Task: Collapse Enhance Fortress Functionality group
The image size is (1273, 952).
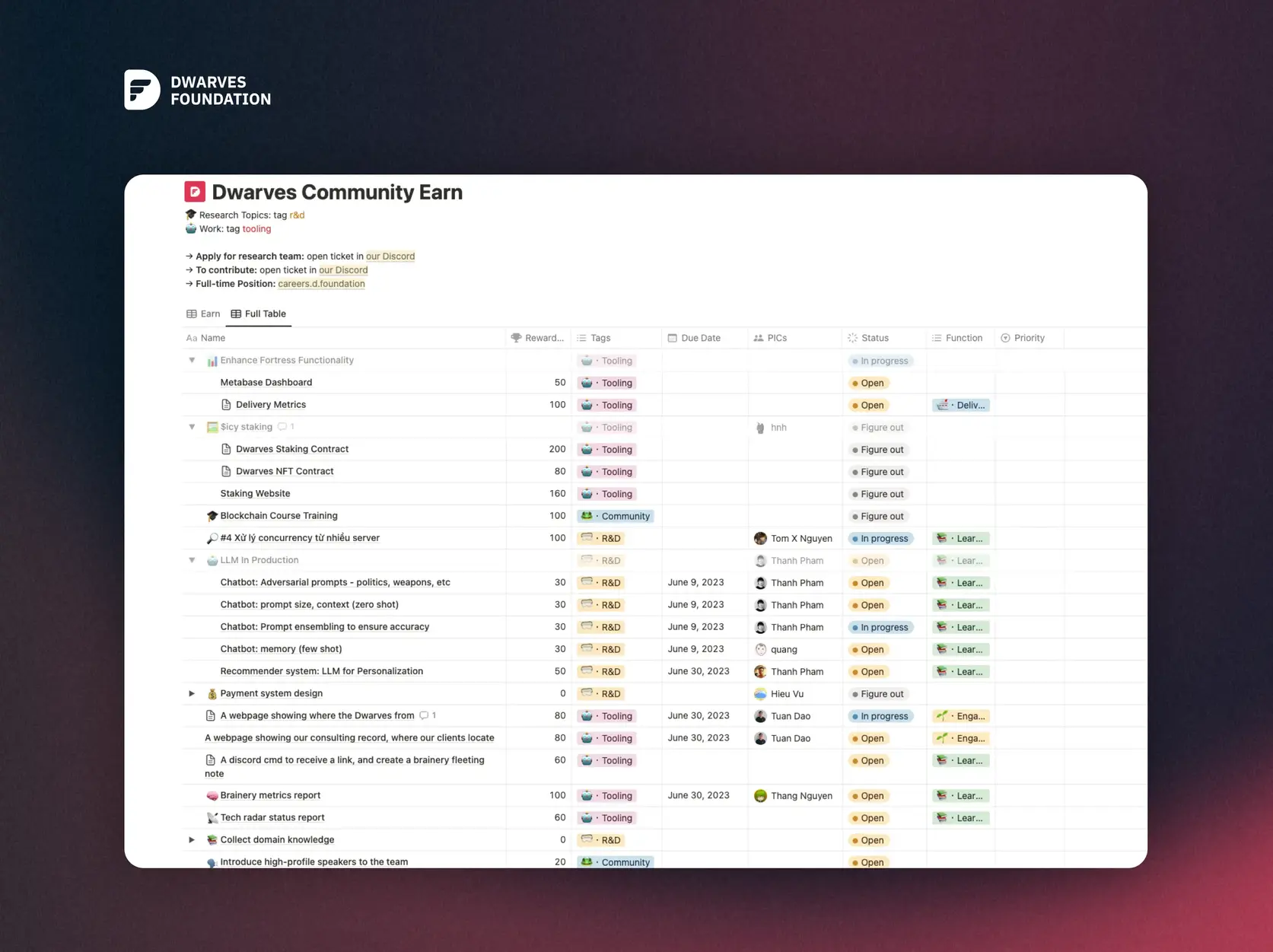Action: 192,361
